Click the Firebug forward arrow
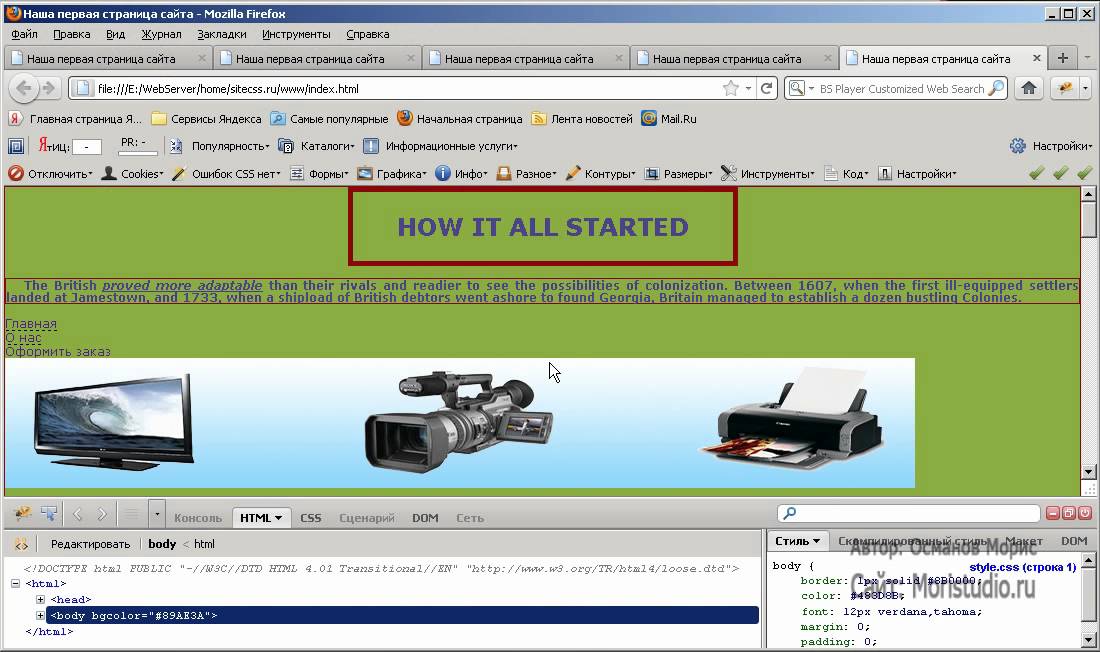The image size is (1100, 652). click(x=102, y=514)
